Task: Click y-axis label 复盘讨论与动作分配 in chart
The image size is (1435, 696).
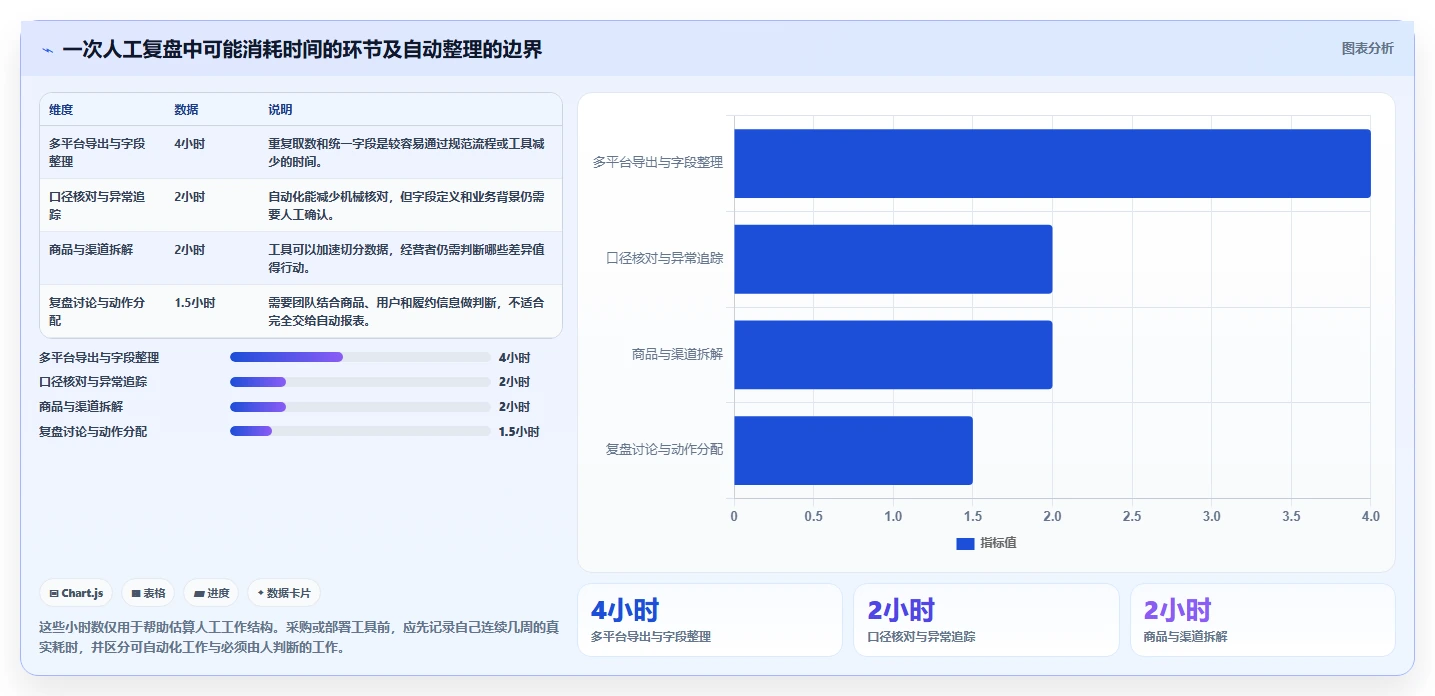Action: pos(664,450)
